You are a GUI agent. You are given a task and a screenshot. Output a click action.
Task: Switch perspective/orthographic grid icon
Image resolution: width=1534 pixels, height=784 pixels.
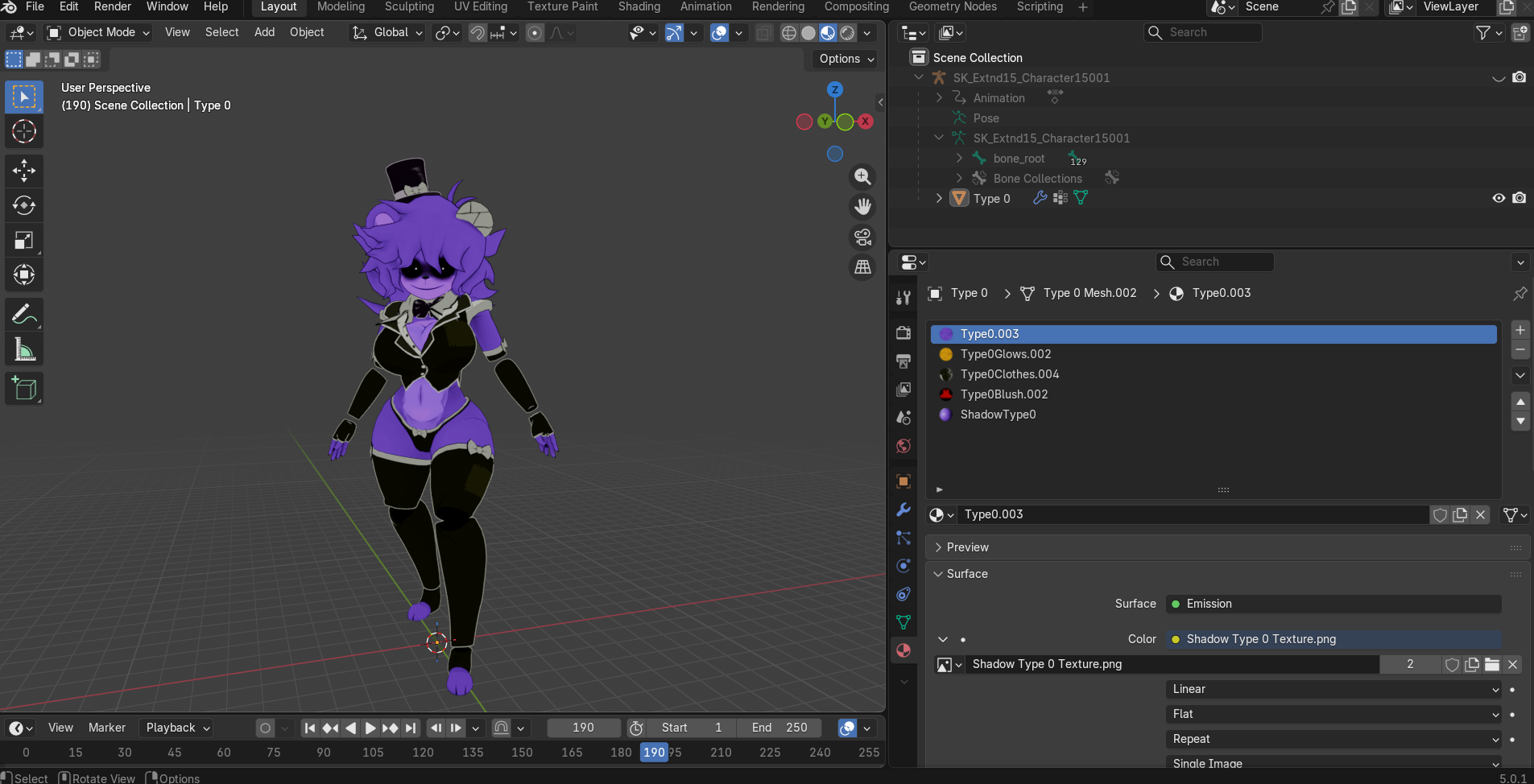tap(862, 266)
